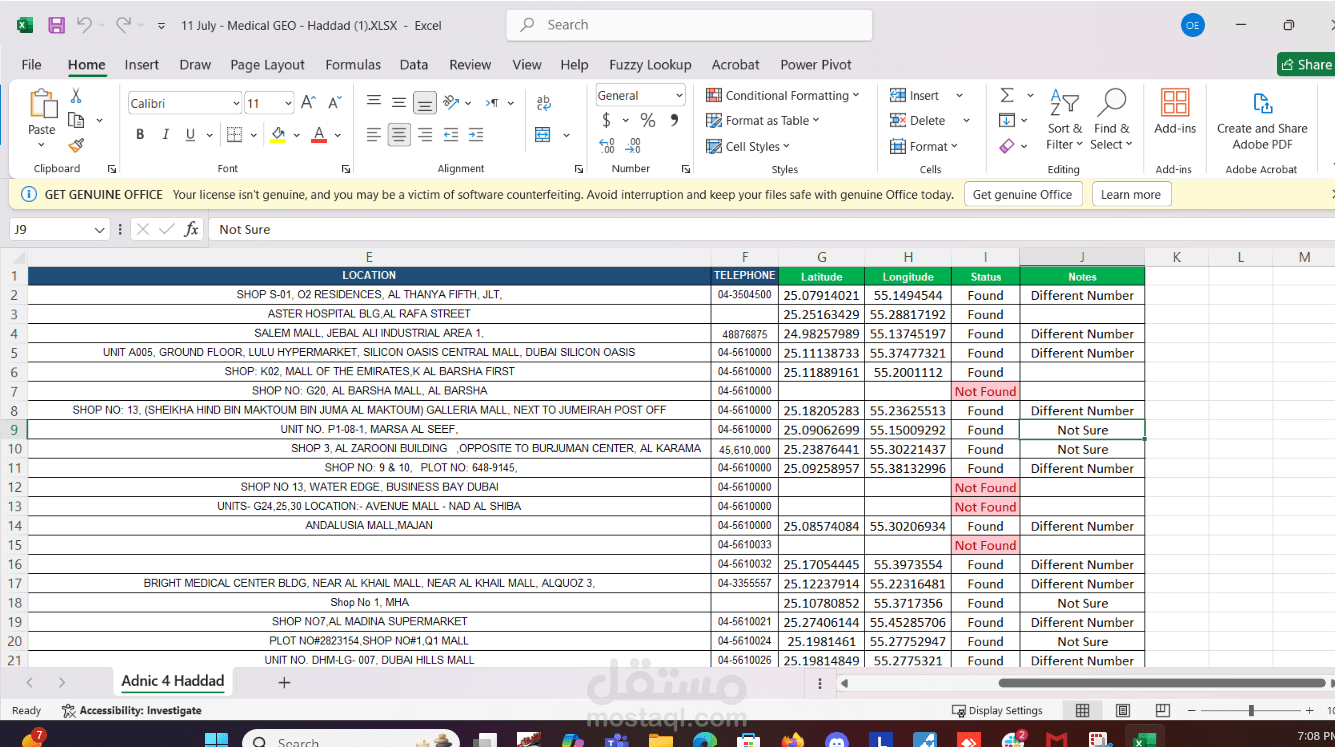1335x747 pixels.
Task: Click Accessibility: Investigate in status bar
Action: (x=132, y=711)
